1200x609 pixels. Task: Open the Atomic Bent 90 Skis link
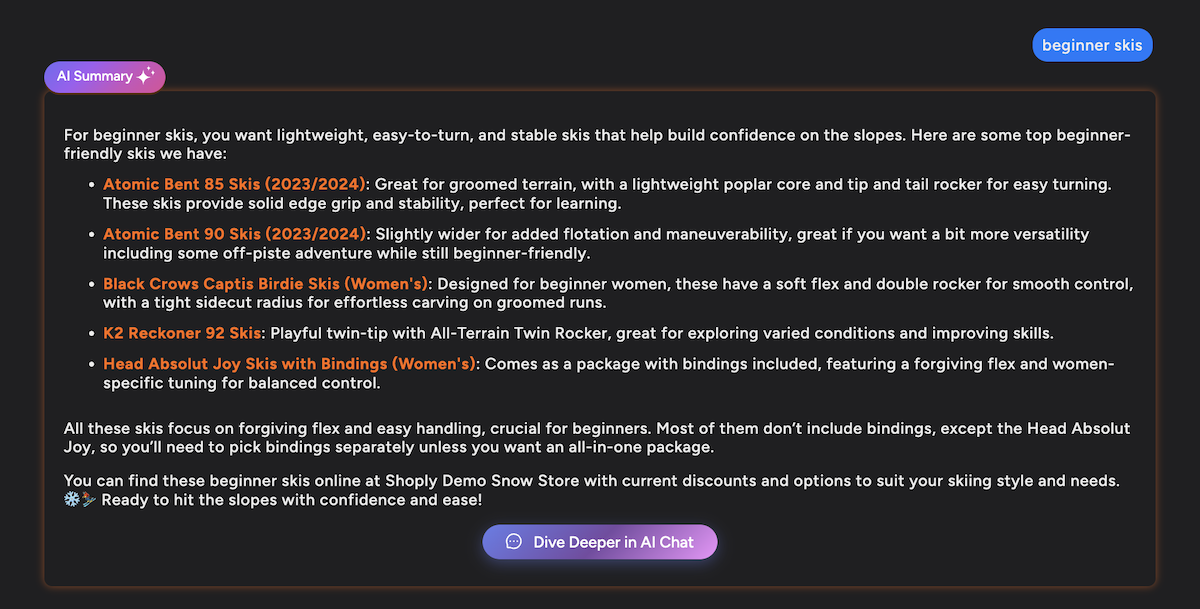coord(235,234)
